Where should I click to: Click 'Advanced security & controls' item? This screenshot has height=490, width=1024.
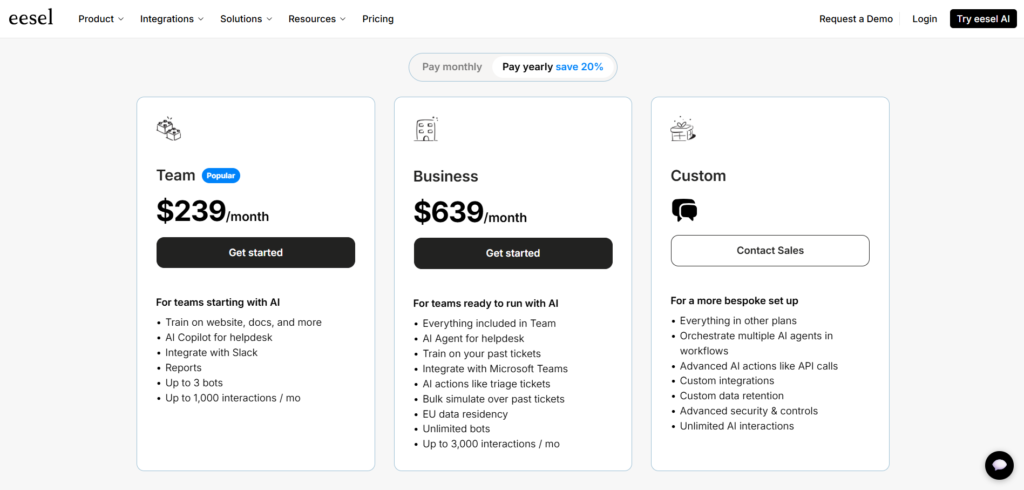(748, 410)
